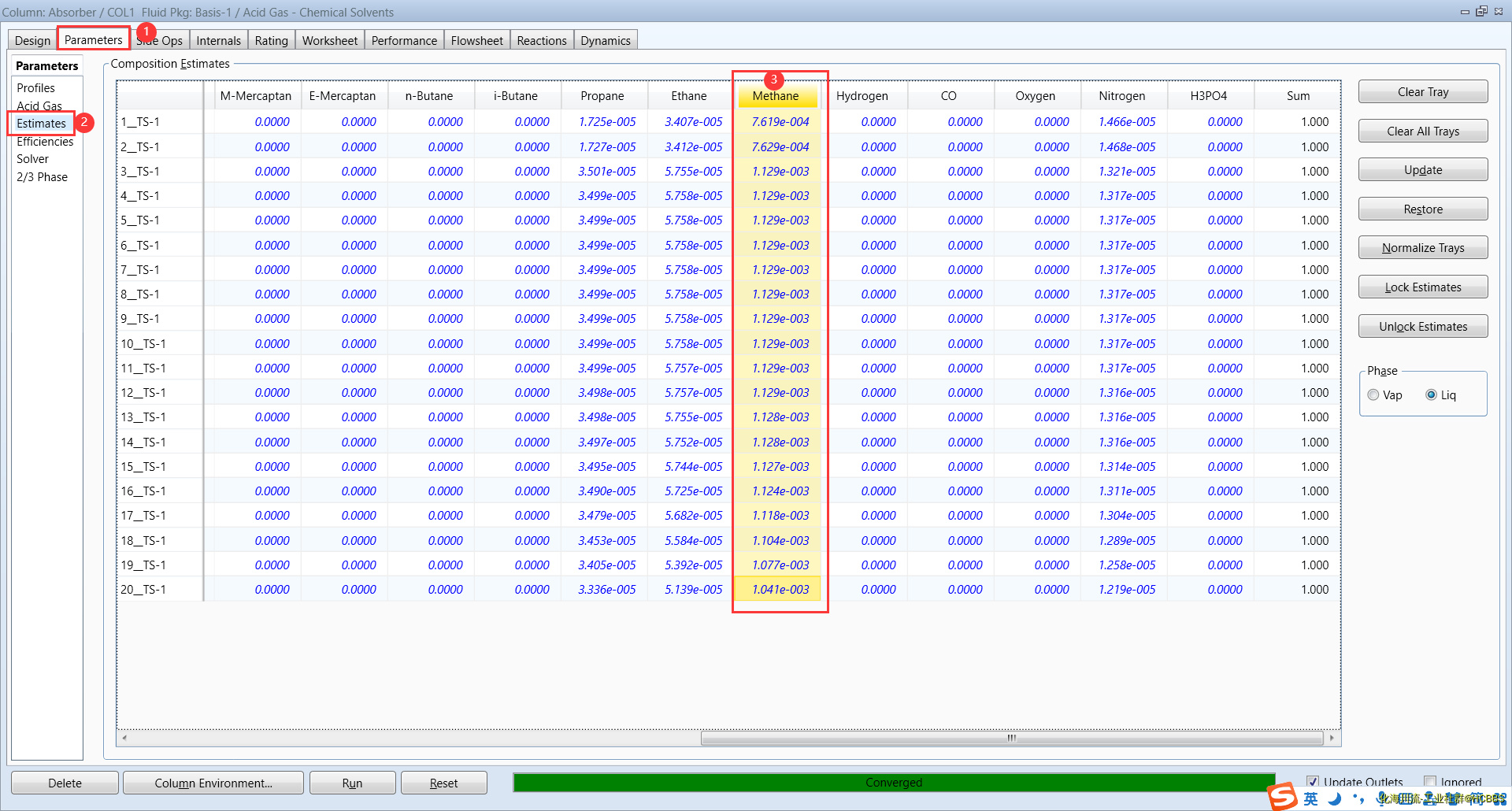Switch to the Worksheet tab
Screen dimensions: 1512x811
click(329, 40)
